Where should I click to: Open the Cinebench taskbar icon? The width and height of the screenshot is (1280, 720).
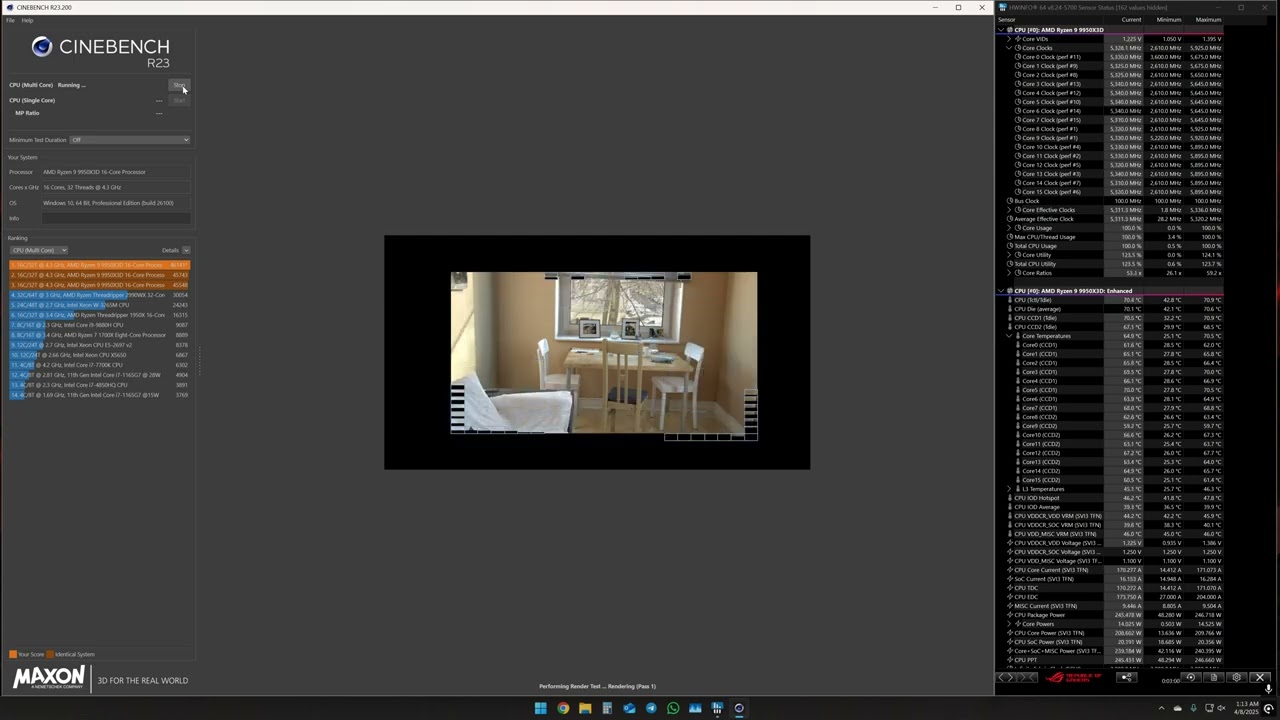point(739,708)
